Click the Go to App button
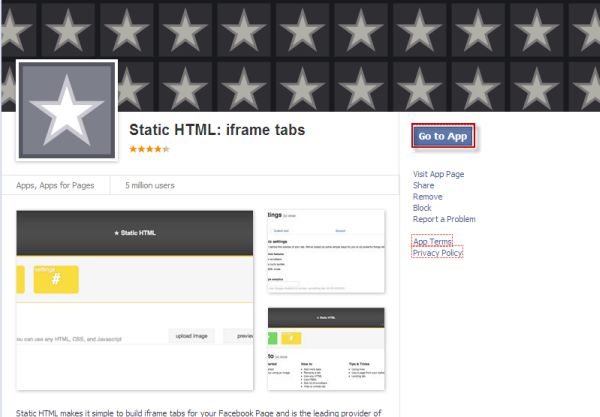Viewport: 600px width, 417px height. pos(443,136)
